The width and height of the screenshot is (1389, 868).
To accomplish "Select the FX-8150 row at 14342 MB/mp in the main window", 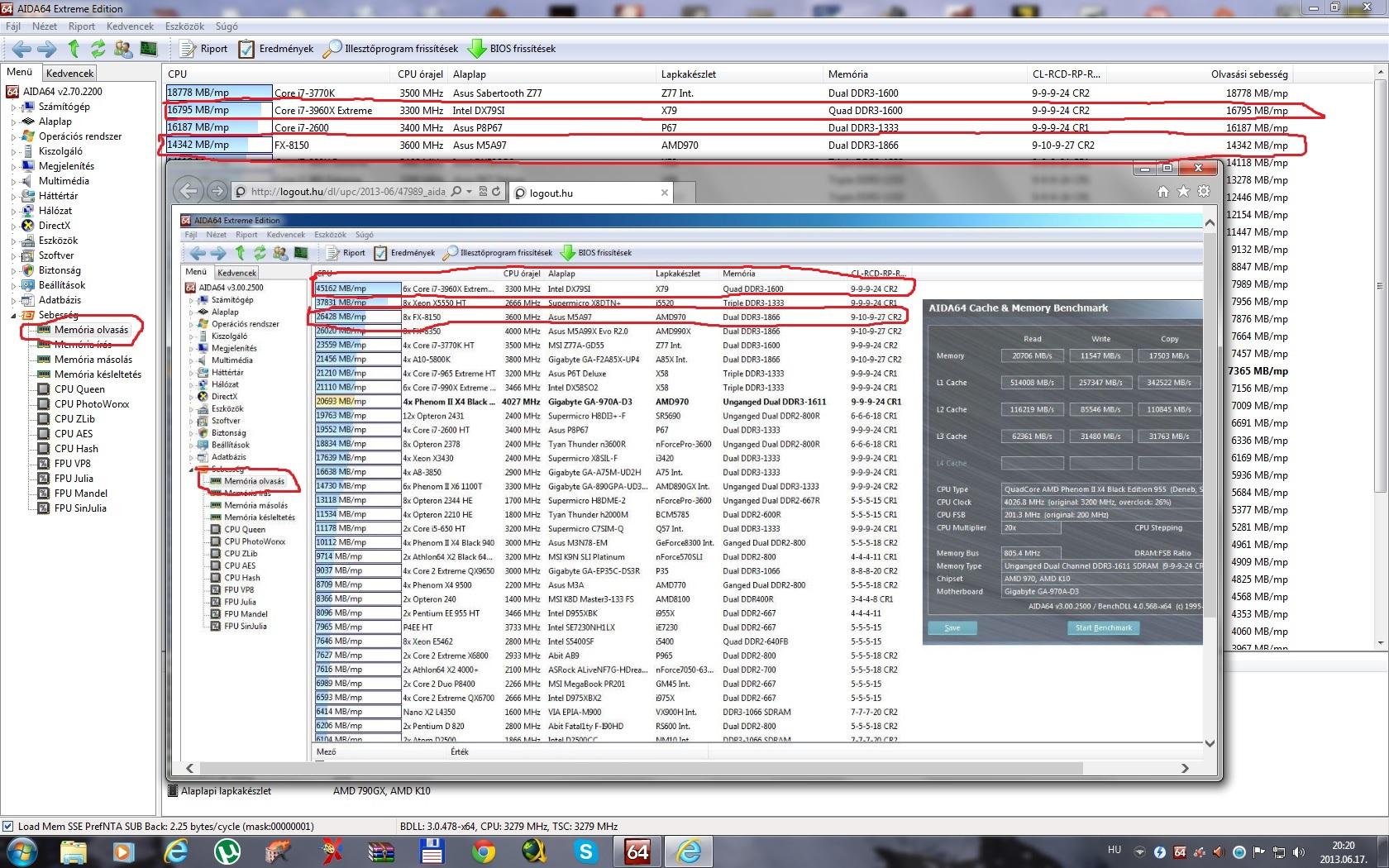I will tap(728, 145).
